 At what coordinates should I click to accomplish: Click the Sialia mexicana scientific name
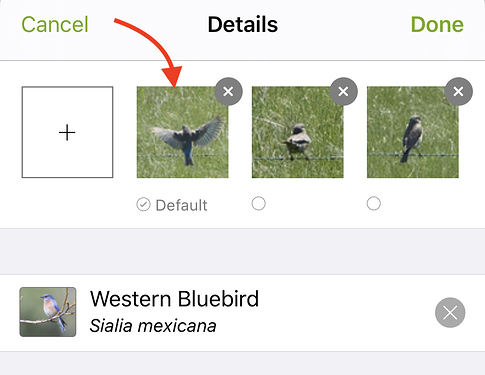[x=153, y=326]
